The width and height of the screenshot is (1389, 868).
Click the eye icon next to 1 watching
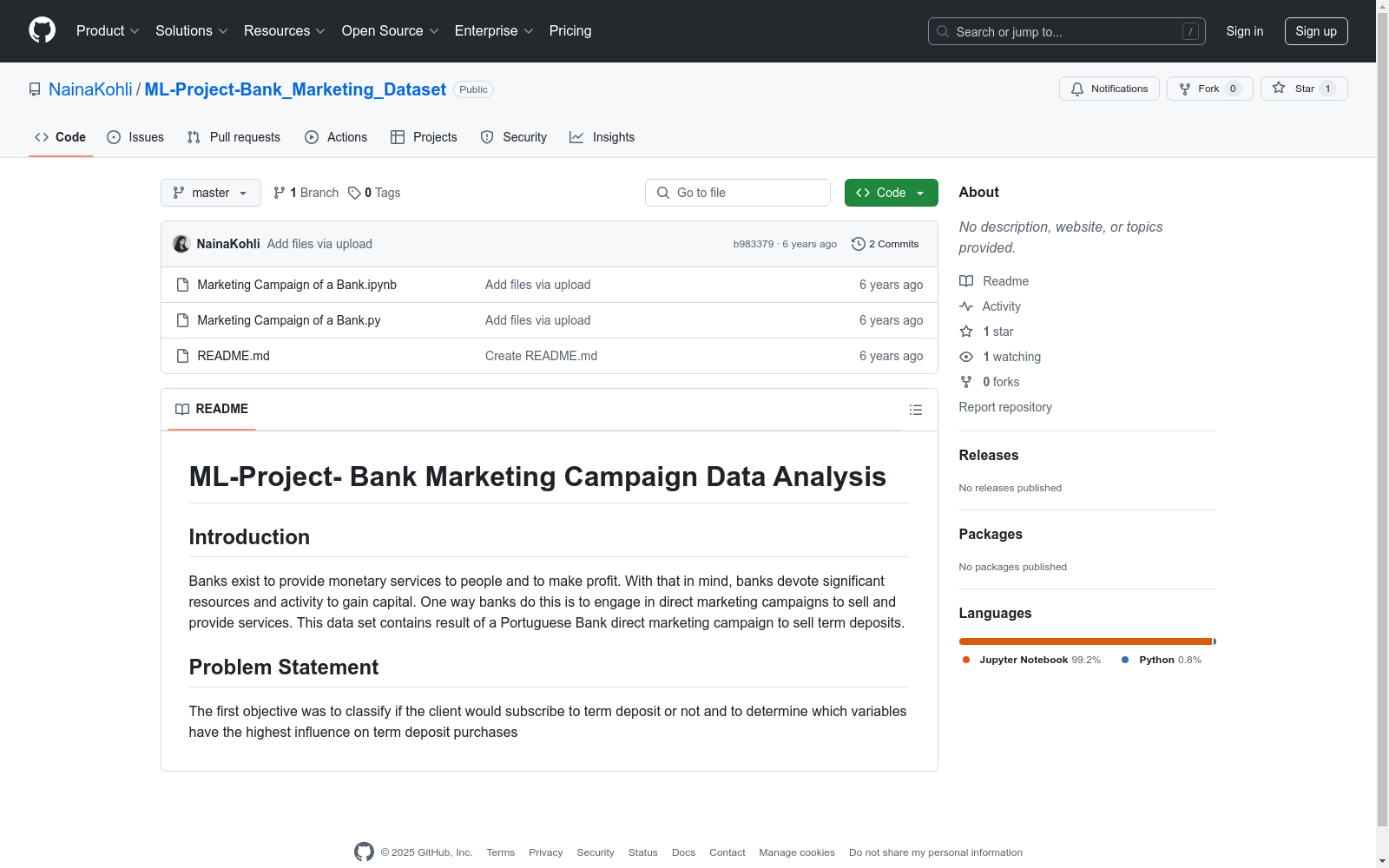tap(966, 357)
